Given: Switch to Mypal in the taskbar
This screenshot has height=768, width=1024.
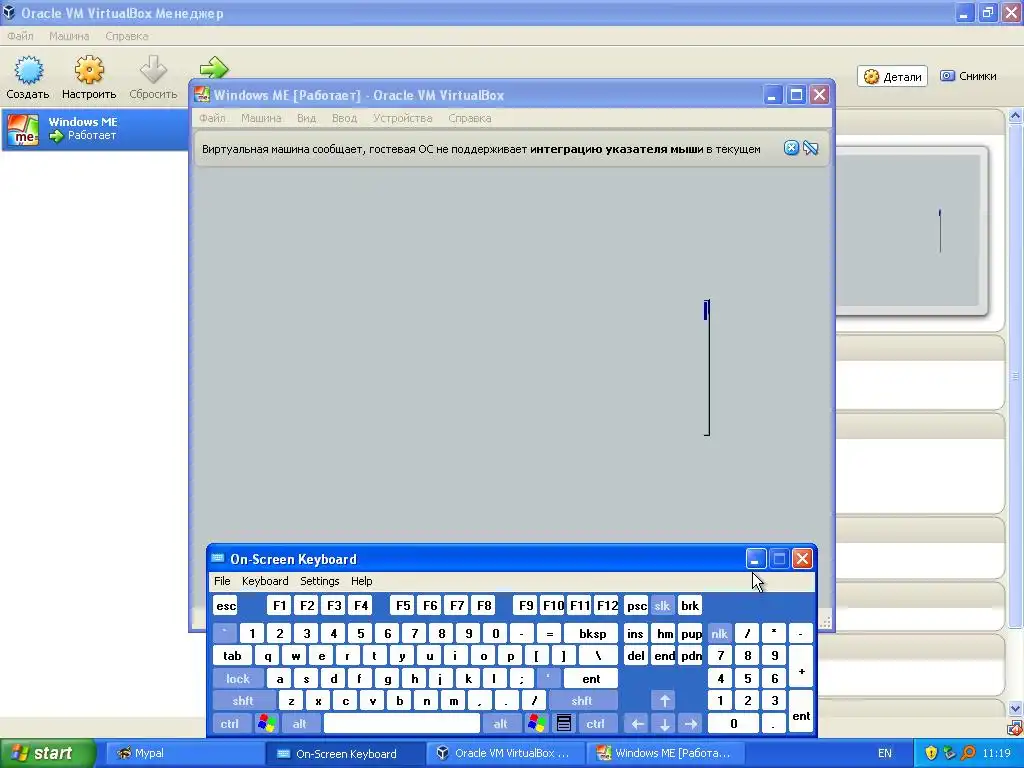Looking at the screenshot, I should pos(183,753).
